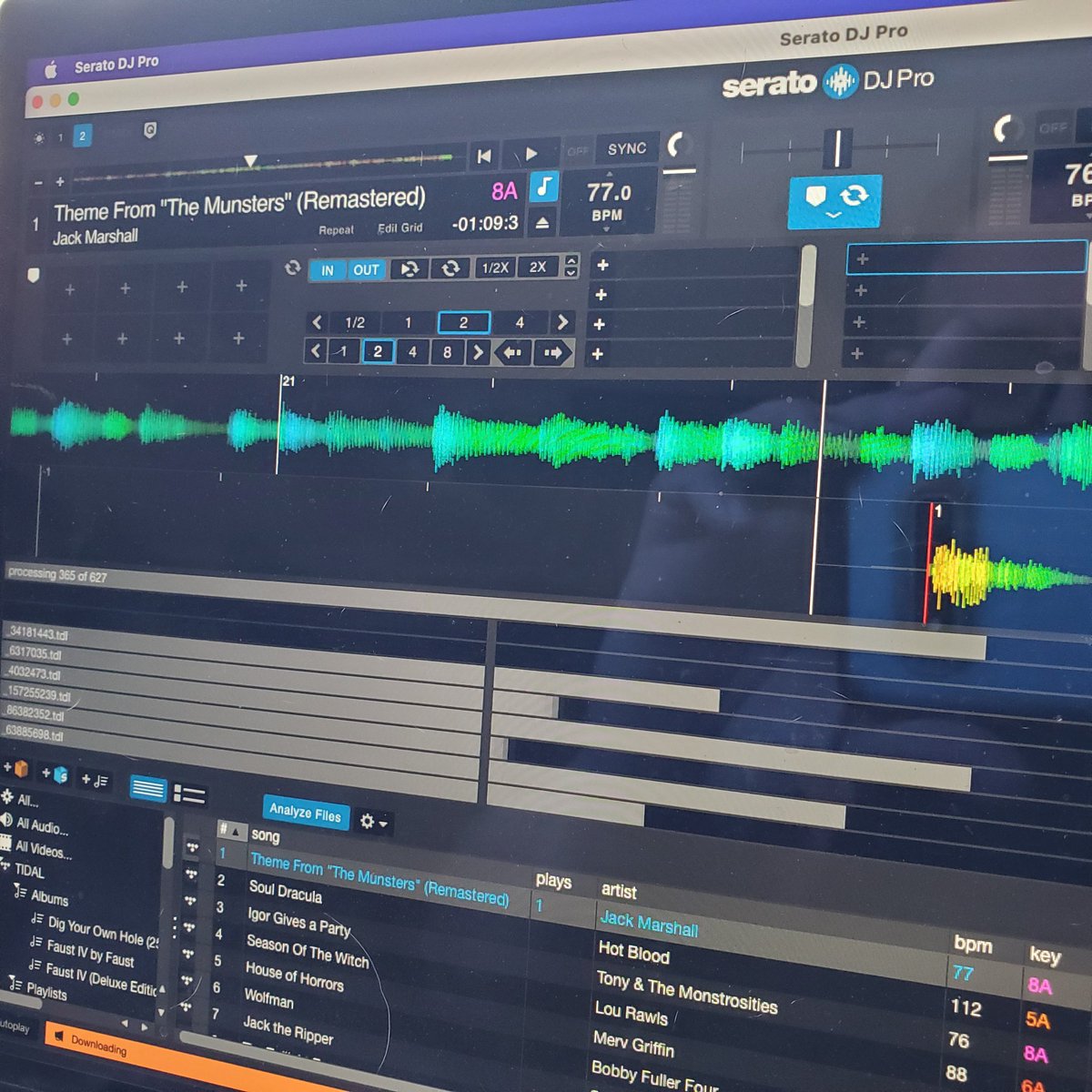Switch to album art list view
This screenshot has width=1092, height=1092.
[x=189, y=794]
